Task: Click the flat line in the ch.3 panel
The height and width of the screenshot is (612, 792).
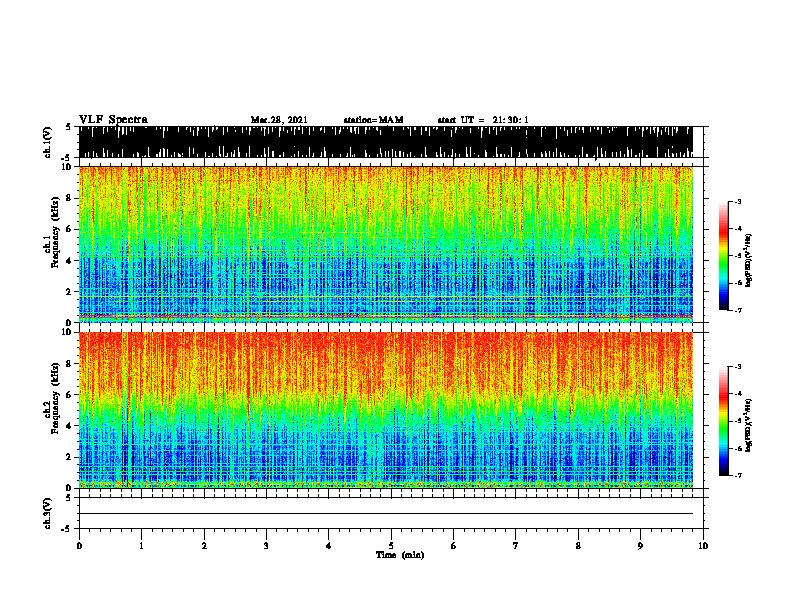Action: pos(386,514)
